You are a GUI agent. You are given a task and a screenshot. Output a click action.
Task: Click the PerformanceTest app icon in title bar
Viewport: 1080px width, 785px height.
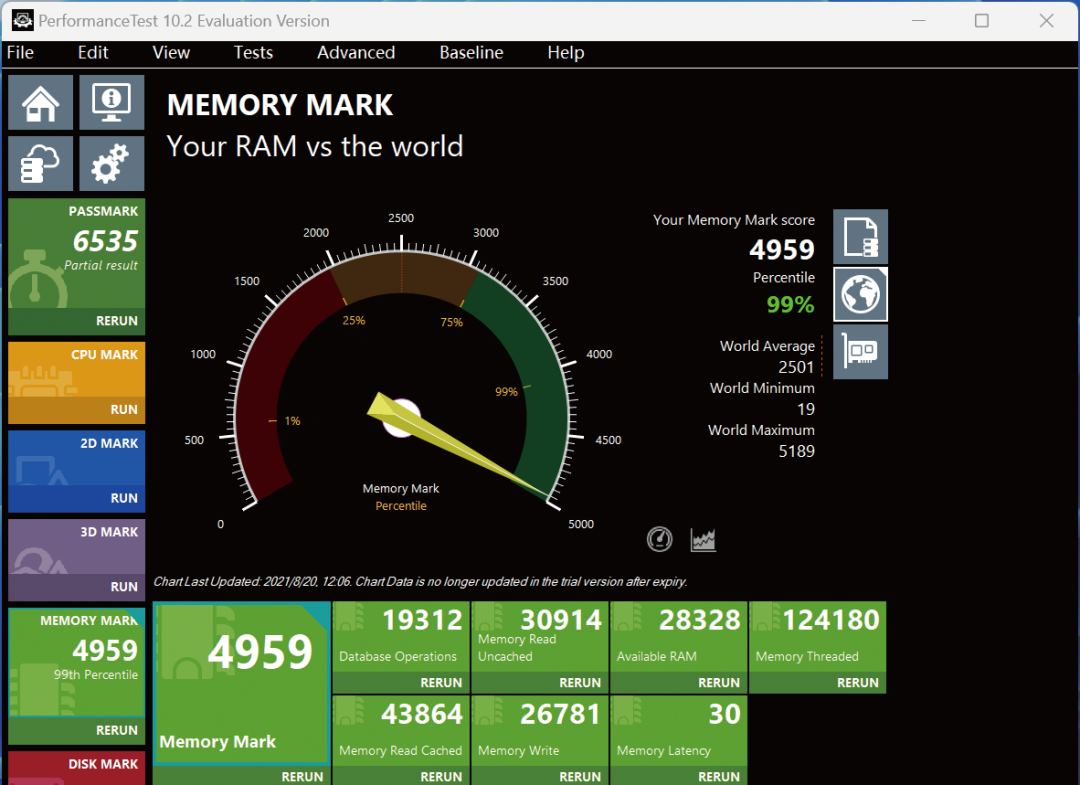coord(22,21)
